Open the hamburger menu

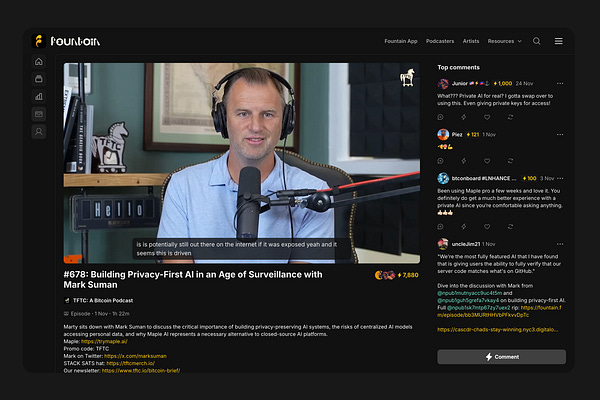[559, 41]
